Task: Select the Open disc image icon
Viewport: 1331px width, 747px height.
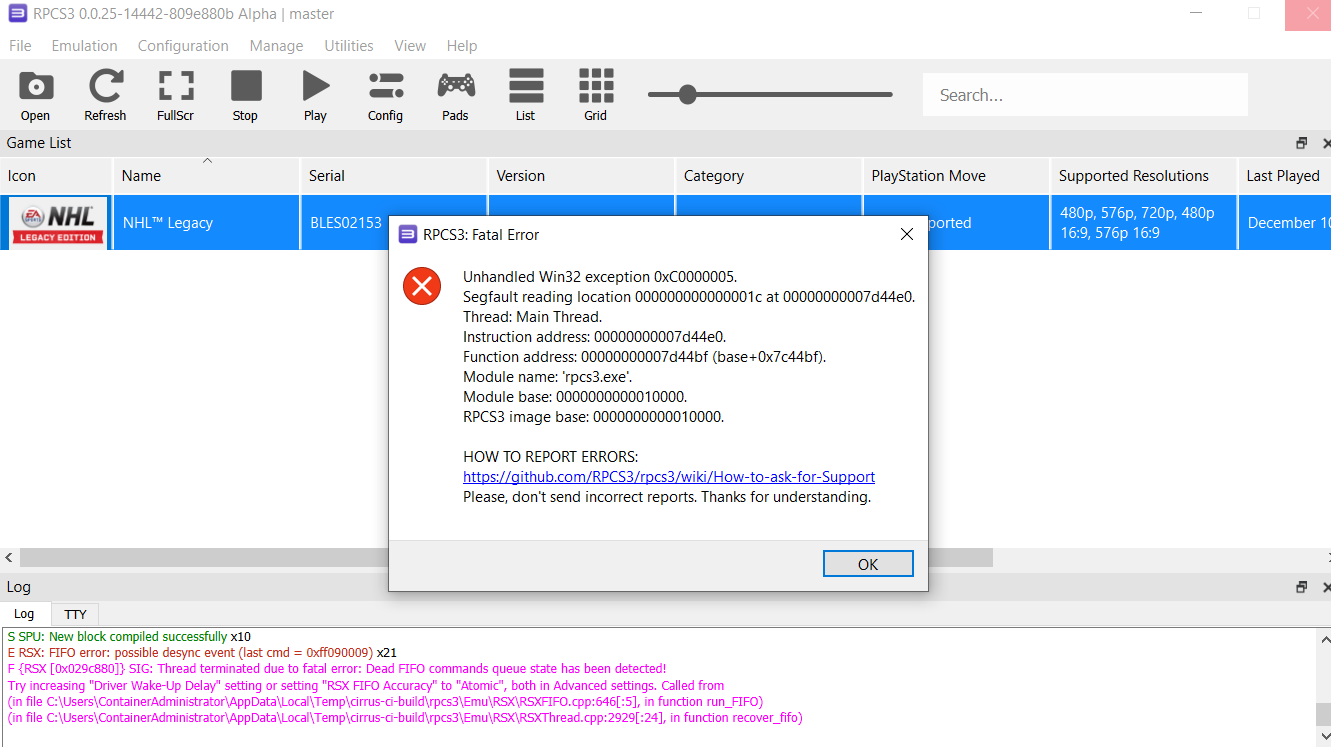Action: tap(35, 95)
